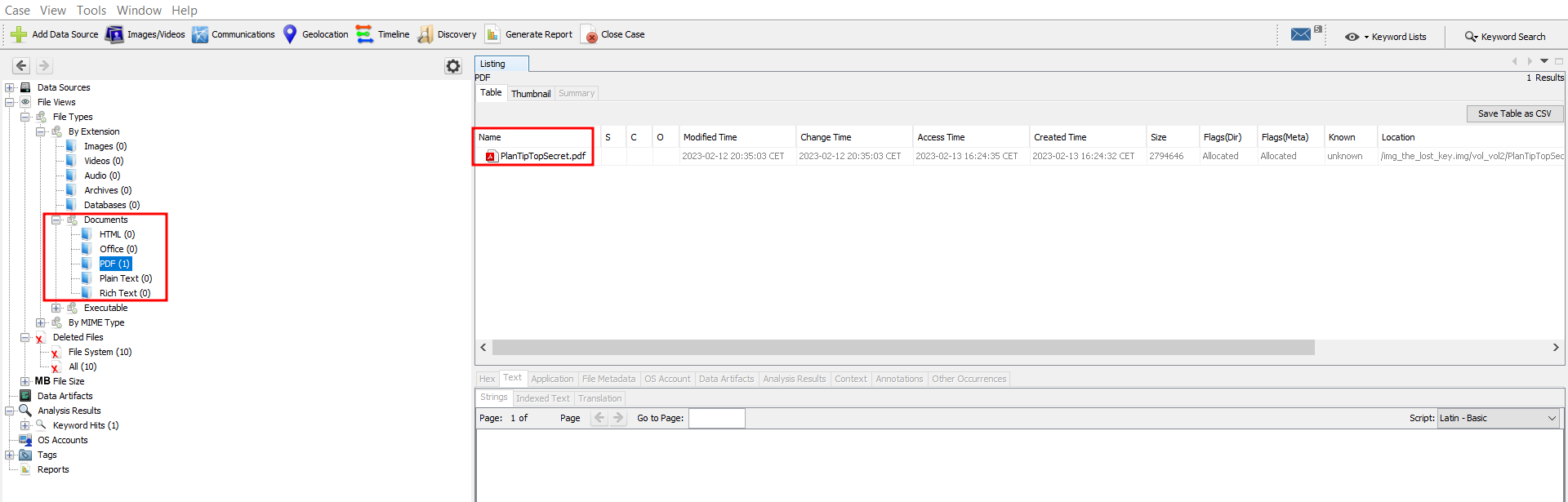Select deleted All (10) node
Image resolution: width=1568 pixels, height=502 pixels.
point(82,367)
